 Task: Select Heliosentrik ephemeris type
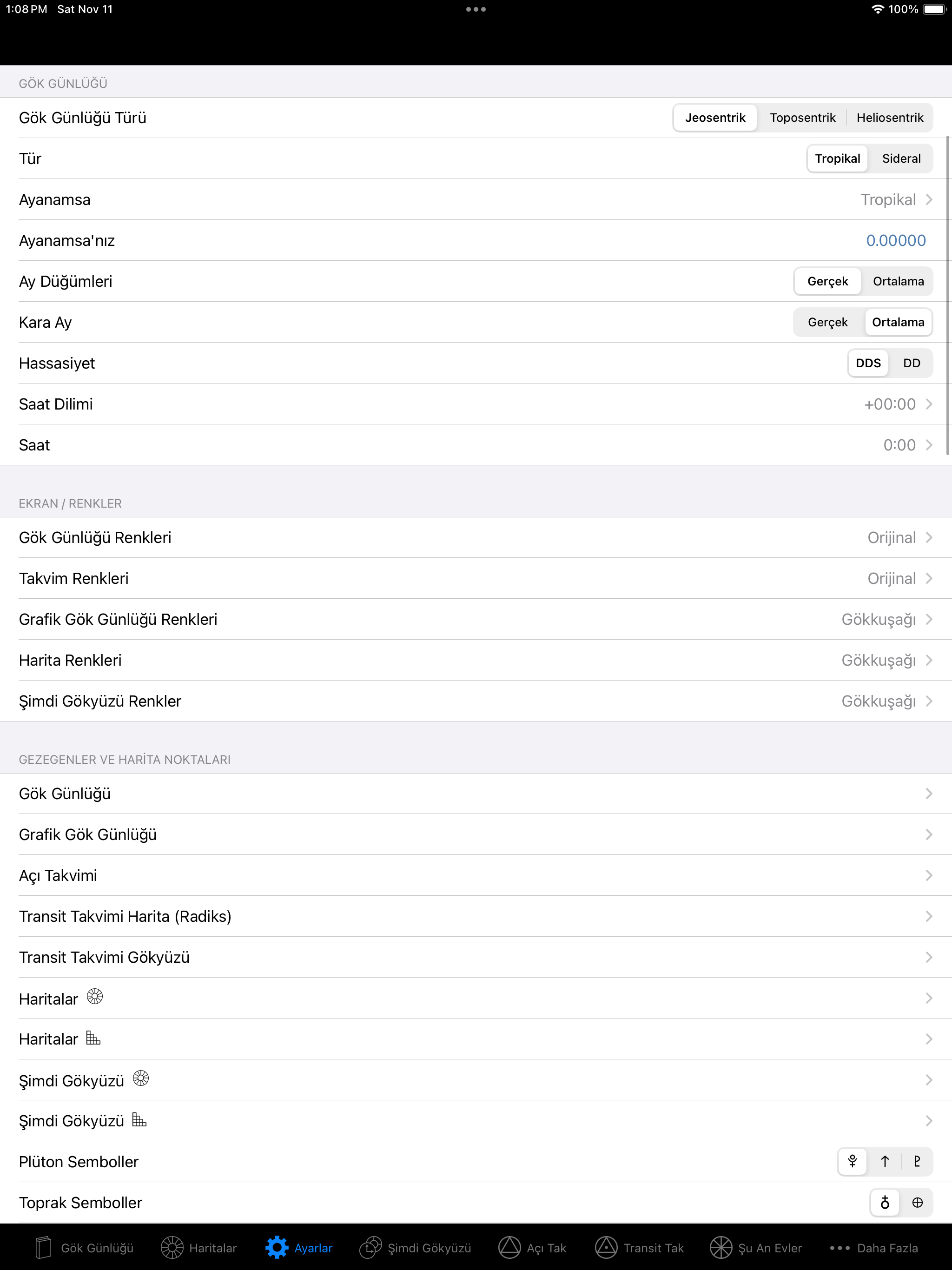[889, 118]
